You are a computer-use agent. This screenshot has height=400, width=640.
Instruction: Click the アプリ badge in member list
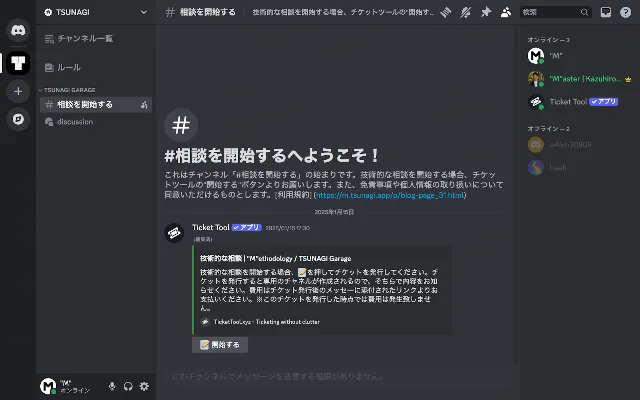pyautogui.click(x=604, y=102)
